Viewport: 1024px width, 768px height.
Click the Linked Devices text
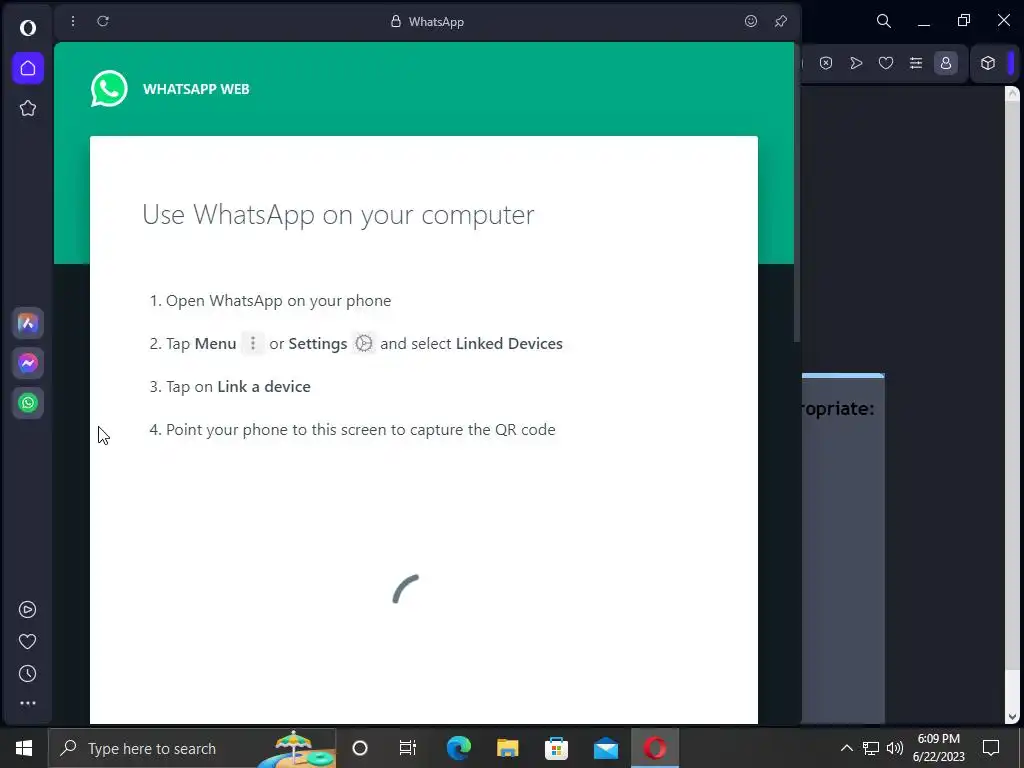click(x=509, y=344)
